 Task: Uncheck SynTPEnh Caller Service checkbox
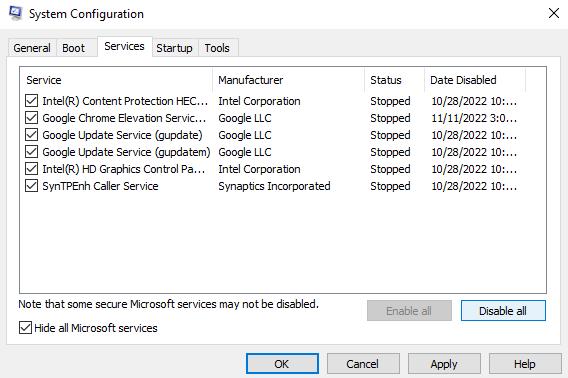click(x=32, y=186)
